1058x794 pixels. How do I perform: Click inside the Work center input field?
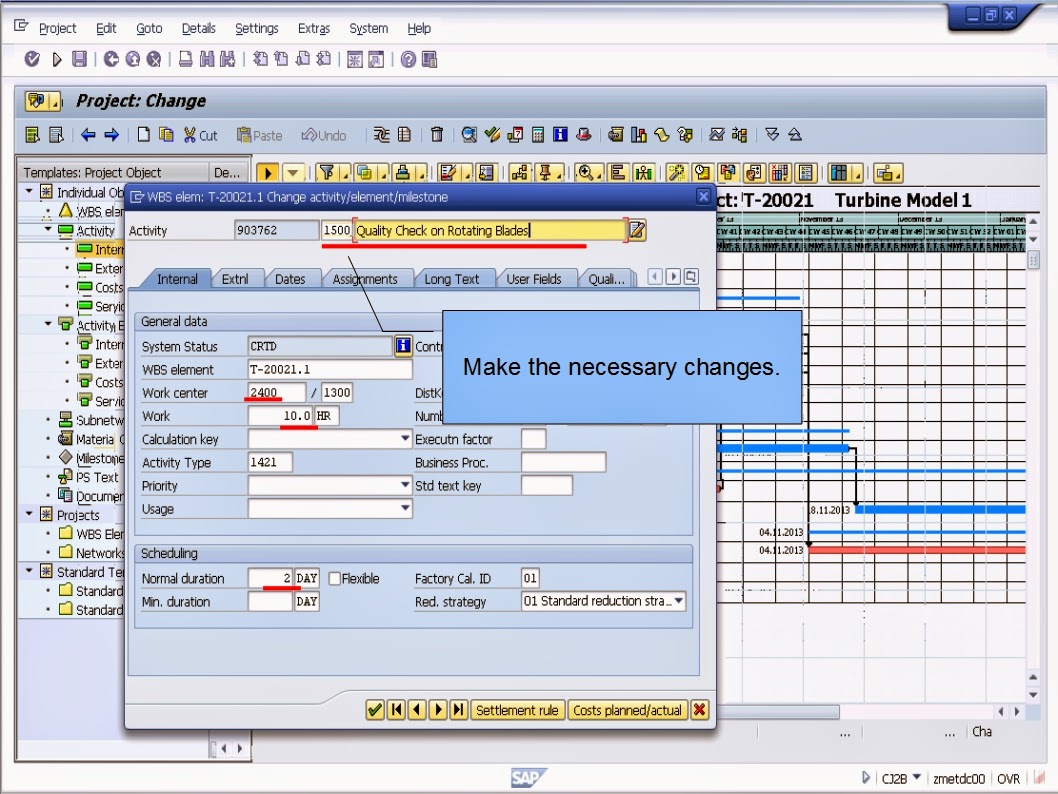click(x=275, y=392)
